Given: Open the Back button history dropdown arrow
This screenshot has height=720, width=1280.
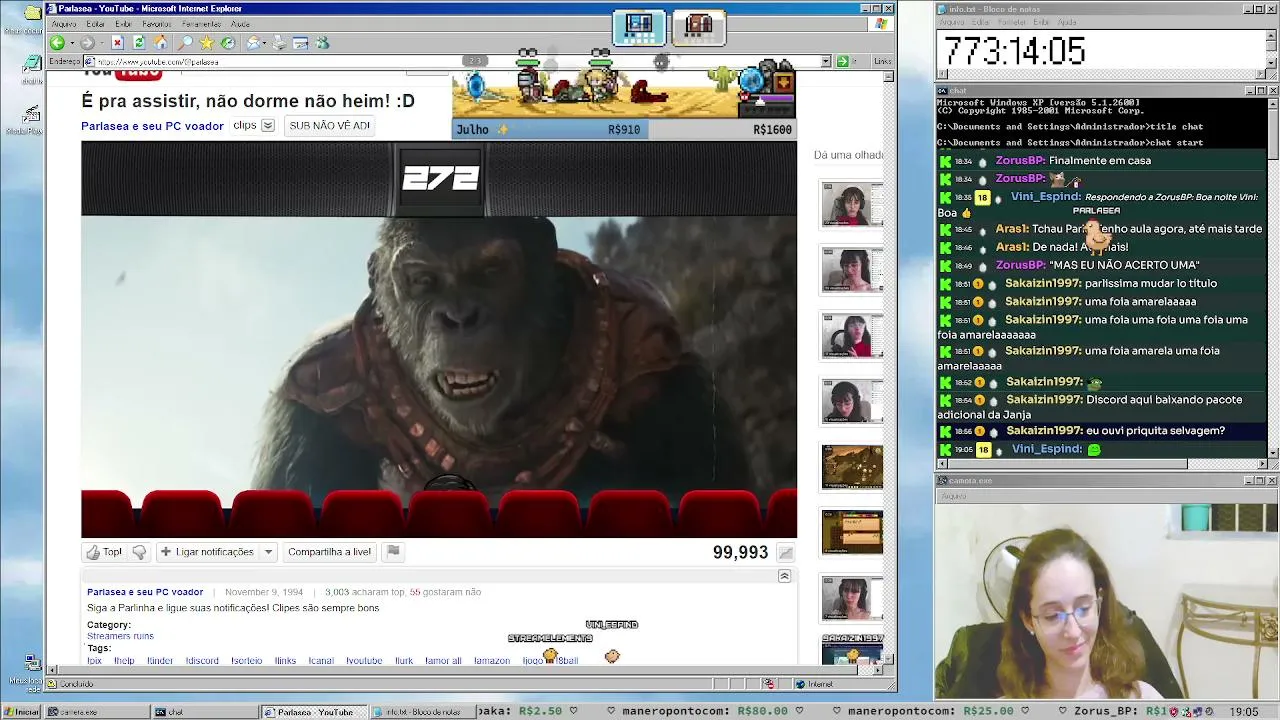Looking at the screenshot, I should (x=70, y=43).
